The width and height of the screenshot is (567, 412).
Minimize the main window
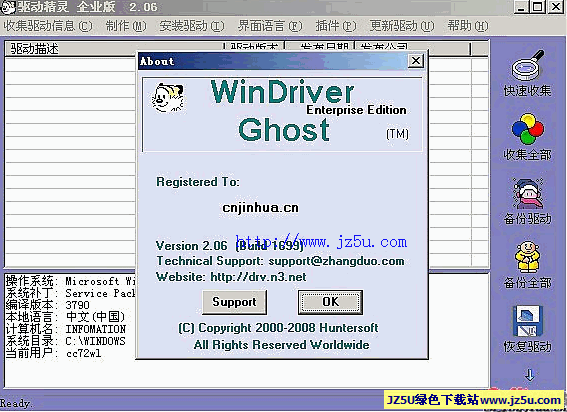coord(521,7)
